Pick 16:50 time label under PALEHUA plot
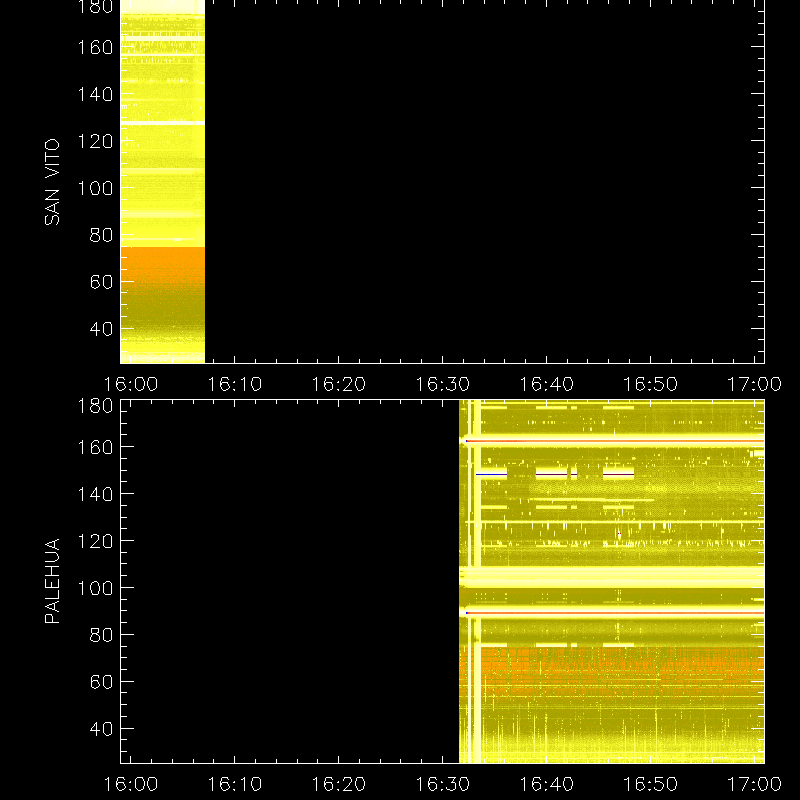Screen dimensions: 800x800 [651, 784]
